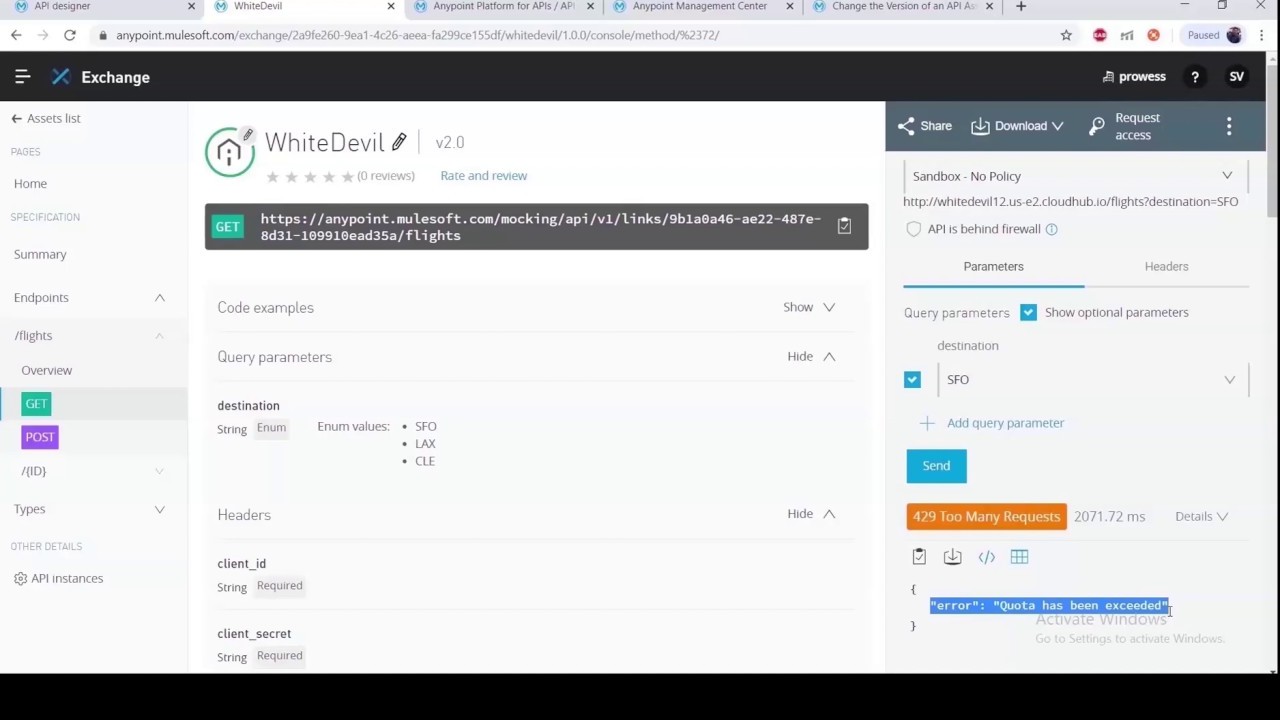
Task: Open the help question mark icon
Action: coord(1195,77)
